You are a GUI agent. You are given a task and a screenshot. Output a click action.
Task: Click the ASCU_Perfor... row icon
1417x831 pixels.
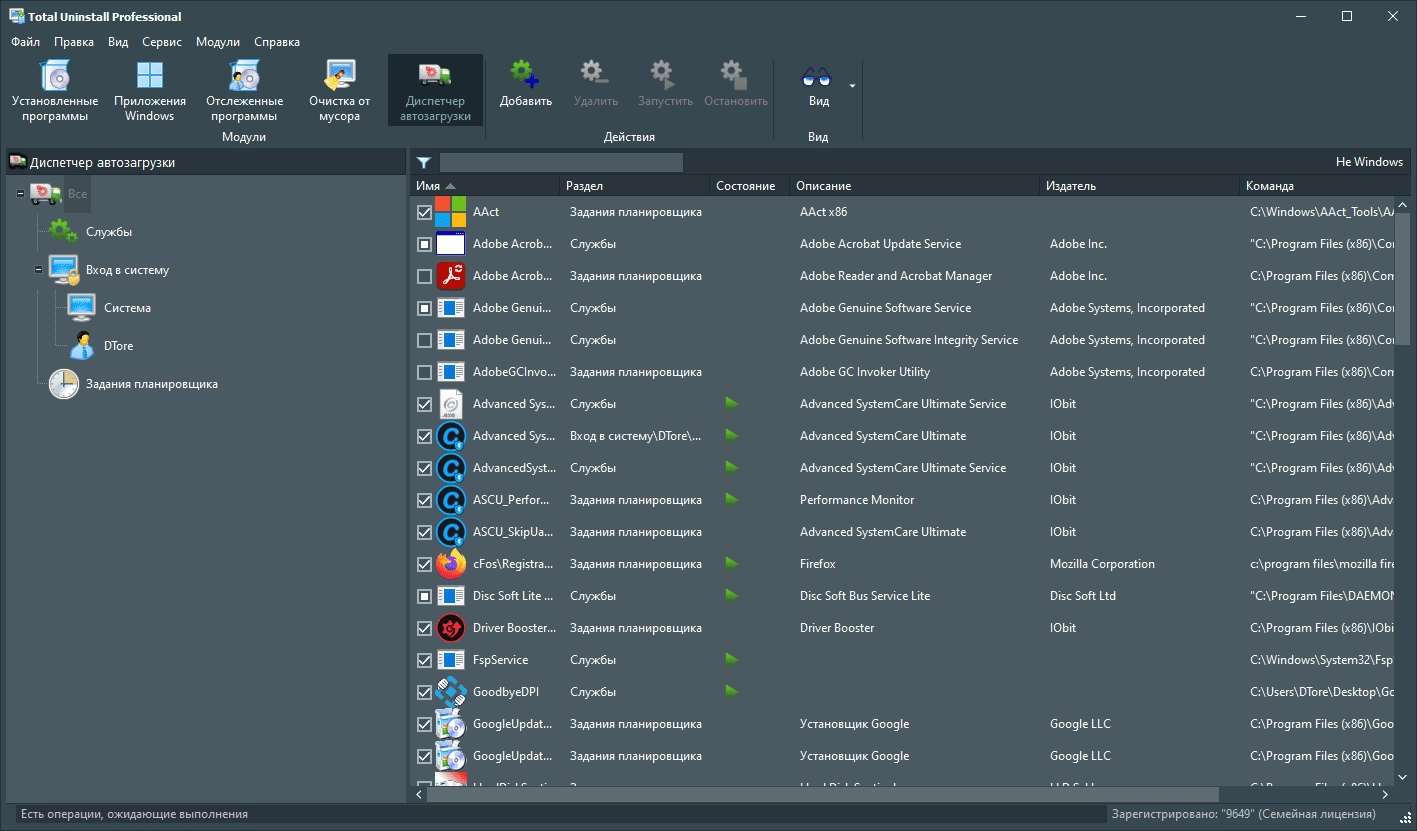[451, 500]
